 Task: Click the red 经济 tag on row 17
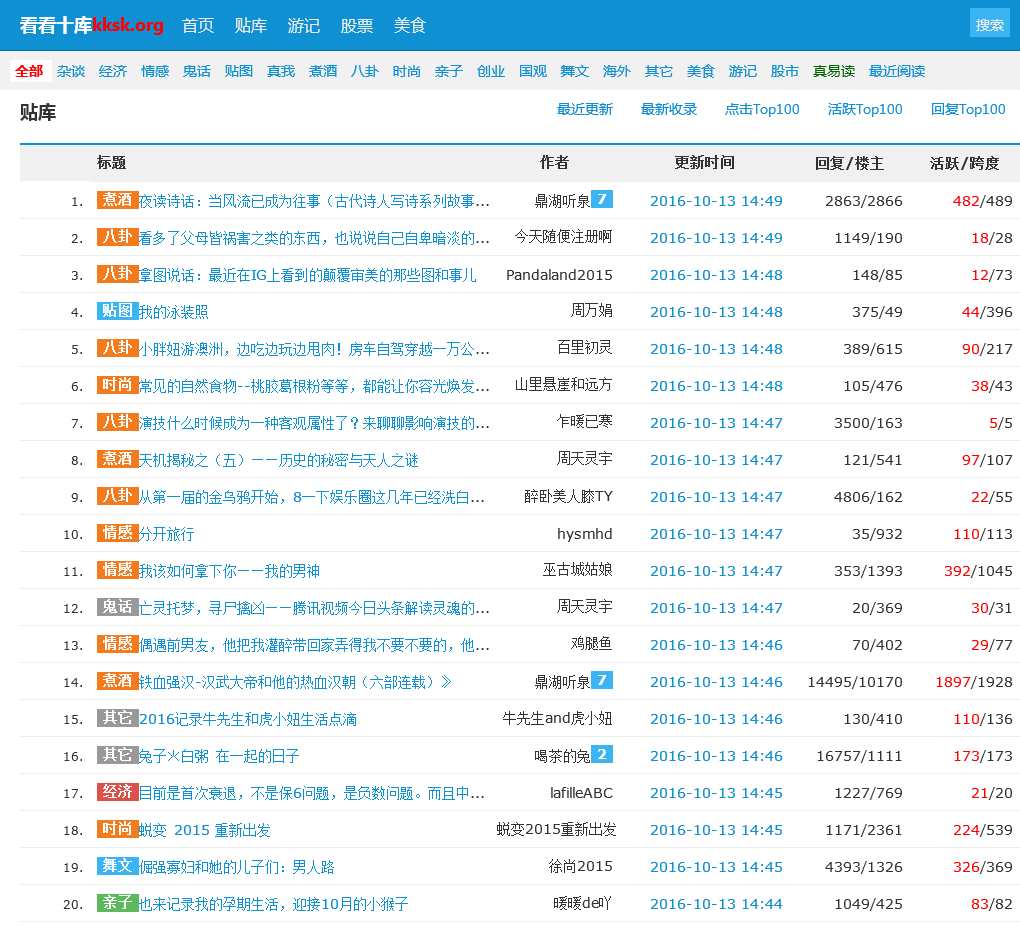117,792
